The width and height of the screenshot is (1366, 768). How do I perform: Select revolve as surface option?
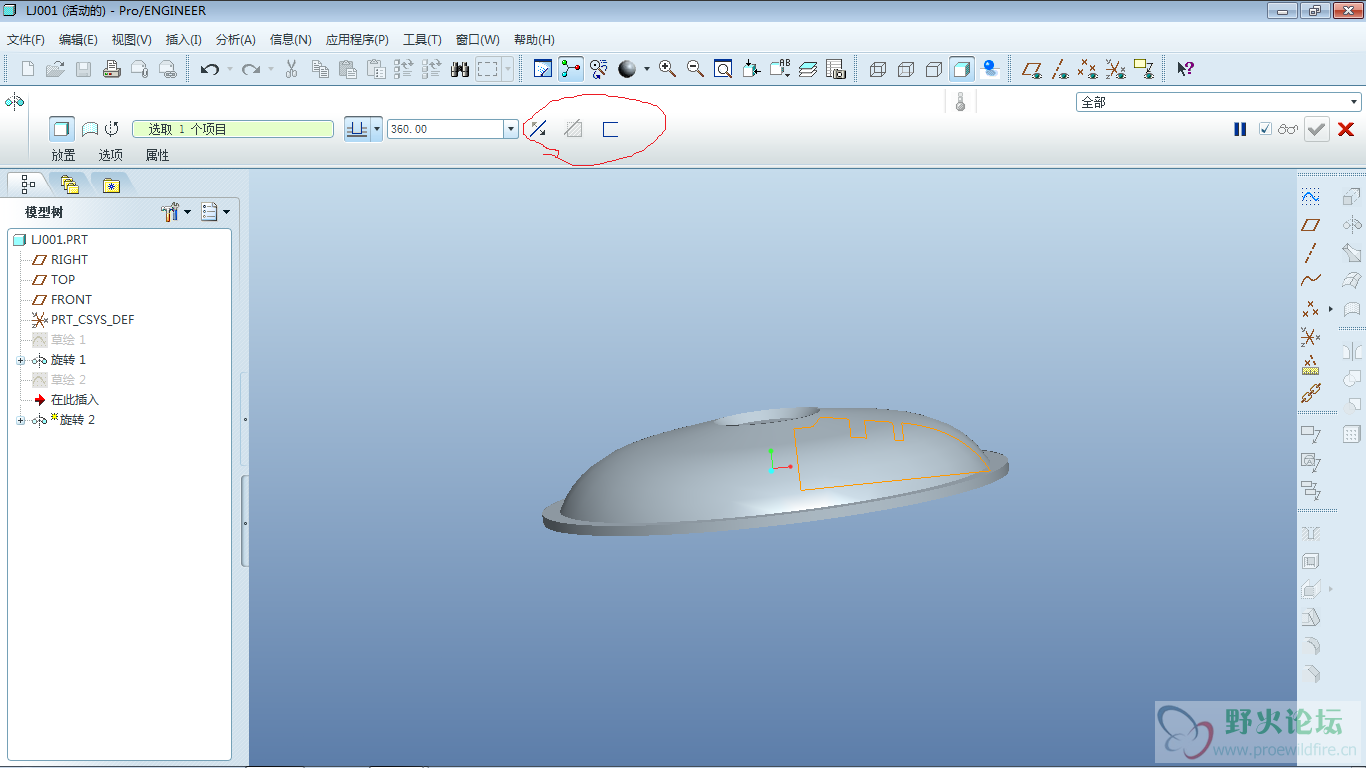pos(90,129)
